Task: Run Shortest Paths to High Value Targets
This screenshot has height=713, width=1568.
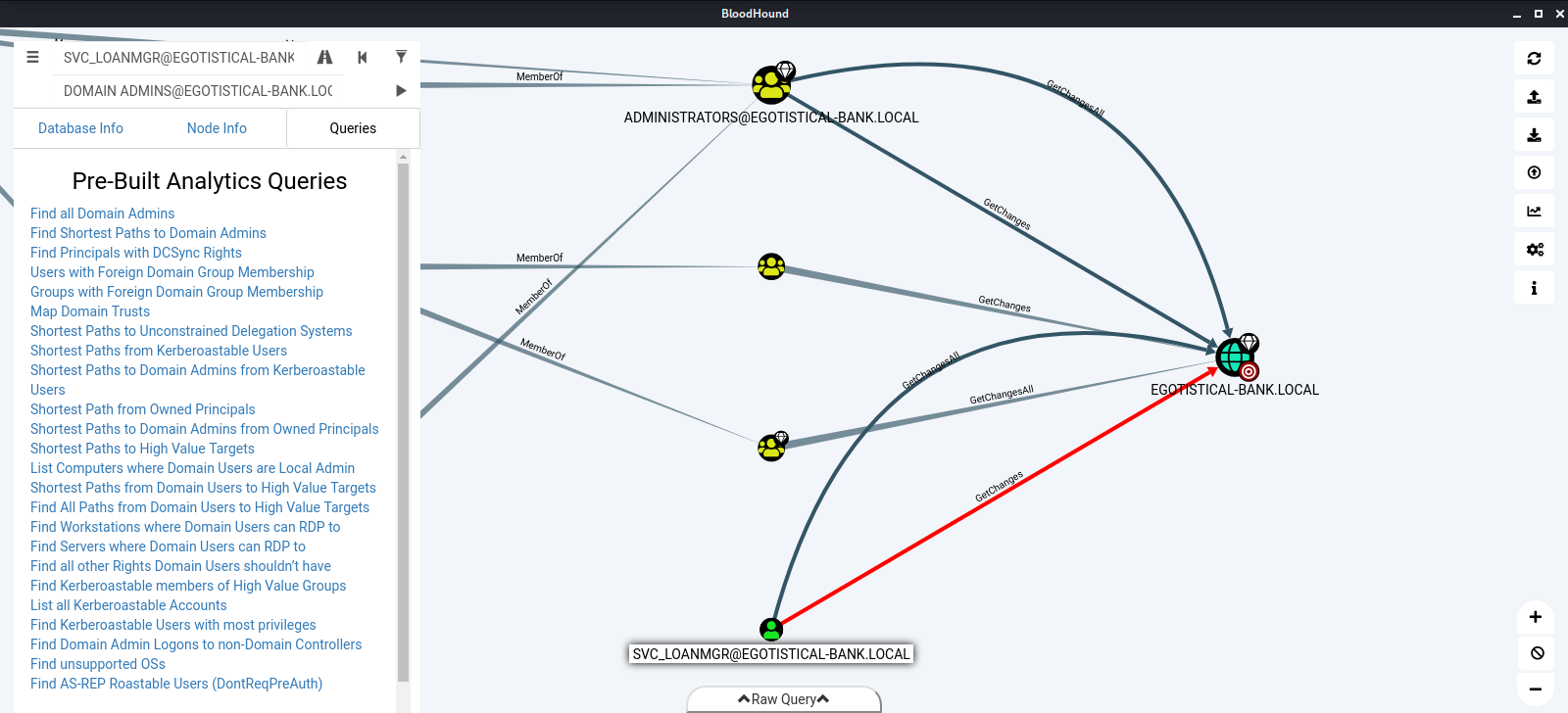Action: [x=142, y=449]
